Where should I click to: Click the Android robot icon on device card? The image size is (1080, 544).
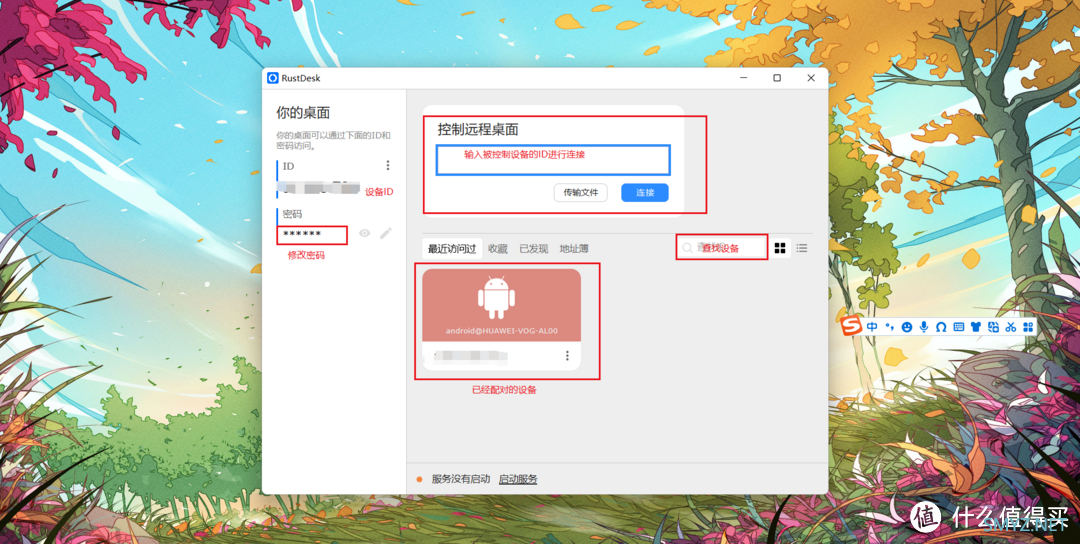point(497,297)
